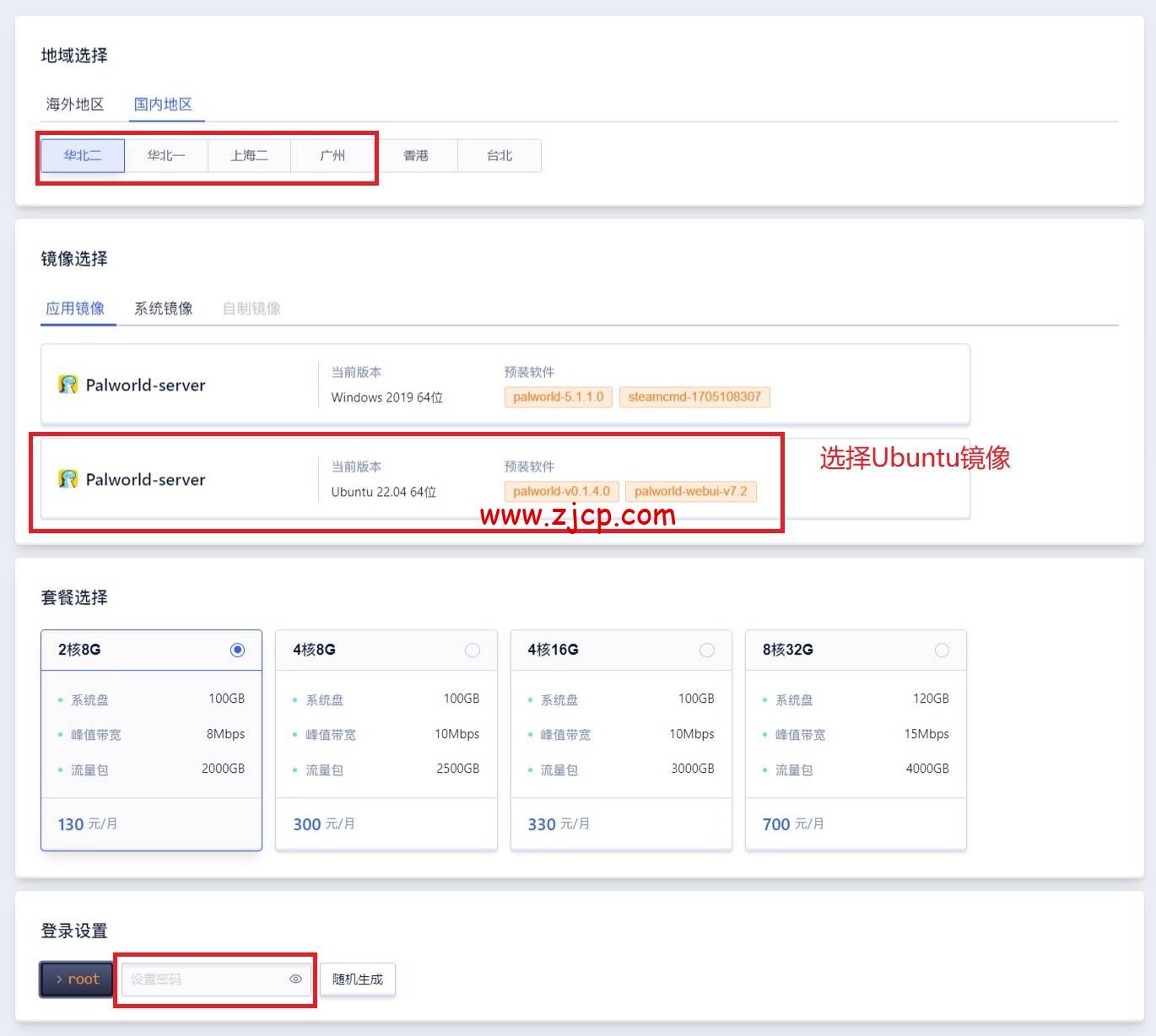The height and width of the screenshot is (1036, 1156).
Task: Open the 系统镜像 tab
Action: (164, 309)
